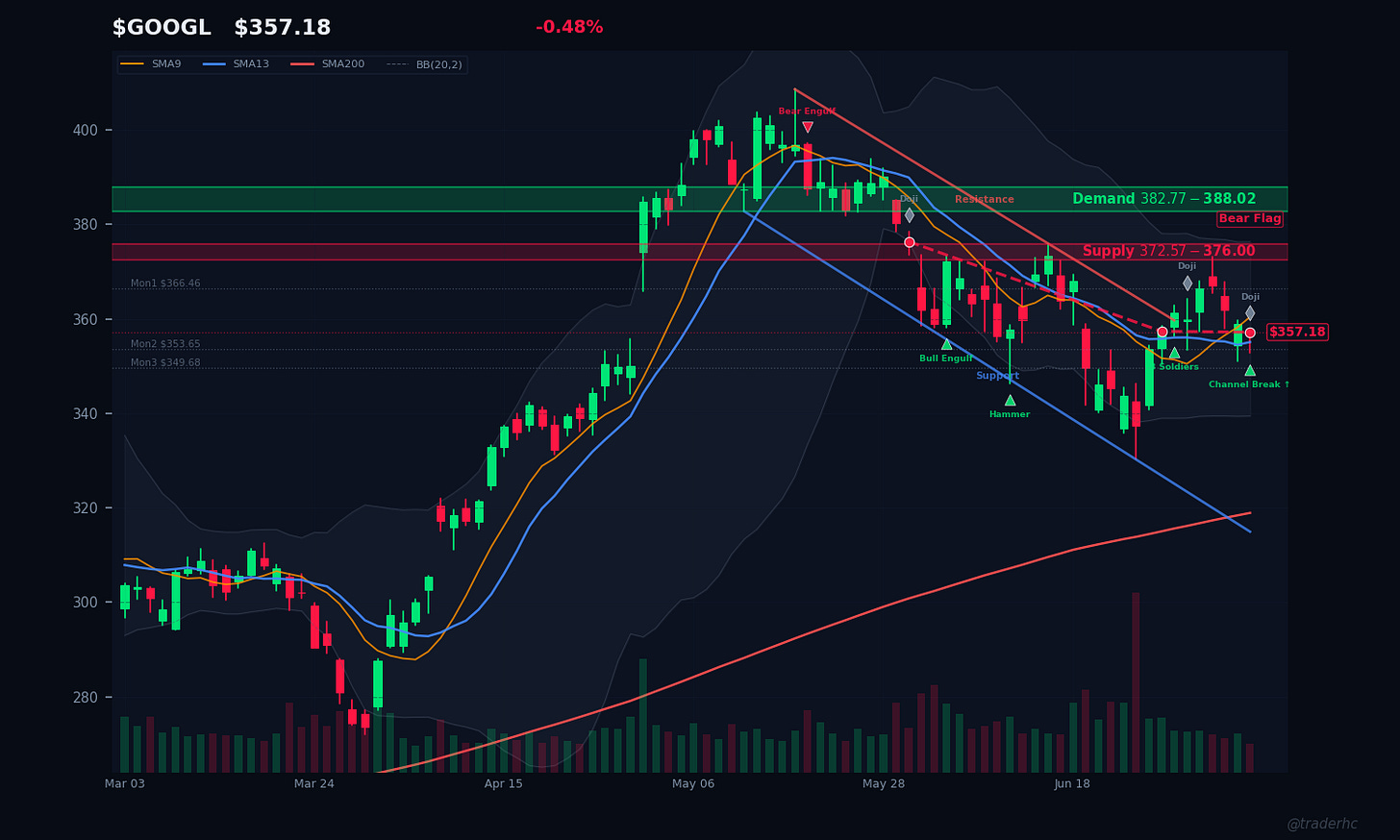Click the $357.18 price in the header
Image resolution: width=1400 pixels, height=840 pixels.
point(283,28)
